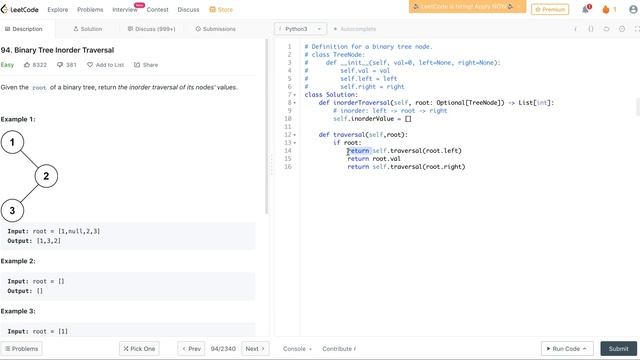Switch to the Discuss (999+) tab
Image resolution: width=640 pixels, height=360 pixels.
pyautogui.click(x=151, y=29)
